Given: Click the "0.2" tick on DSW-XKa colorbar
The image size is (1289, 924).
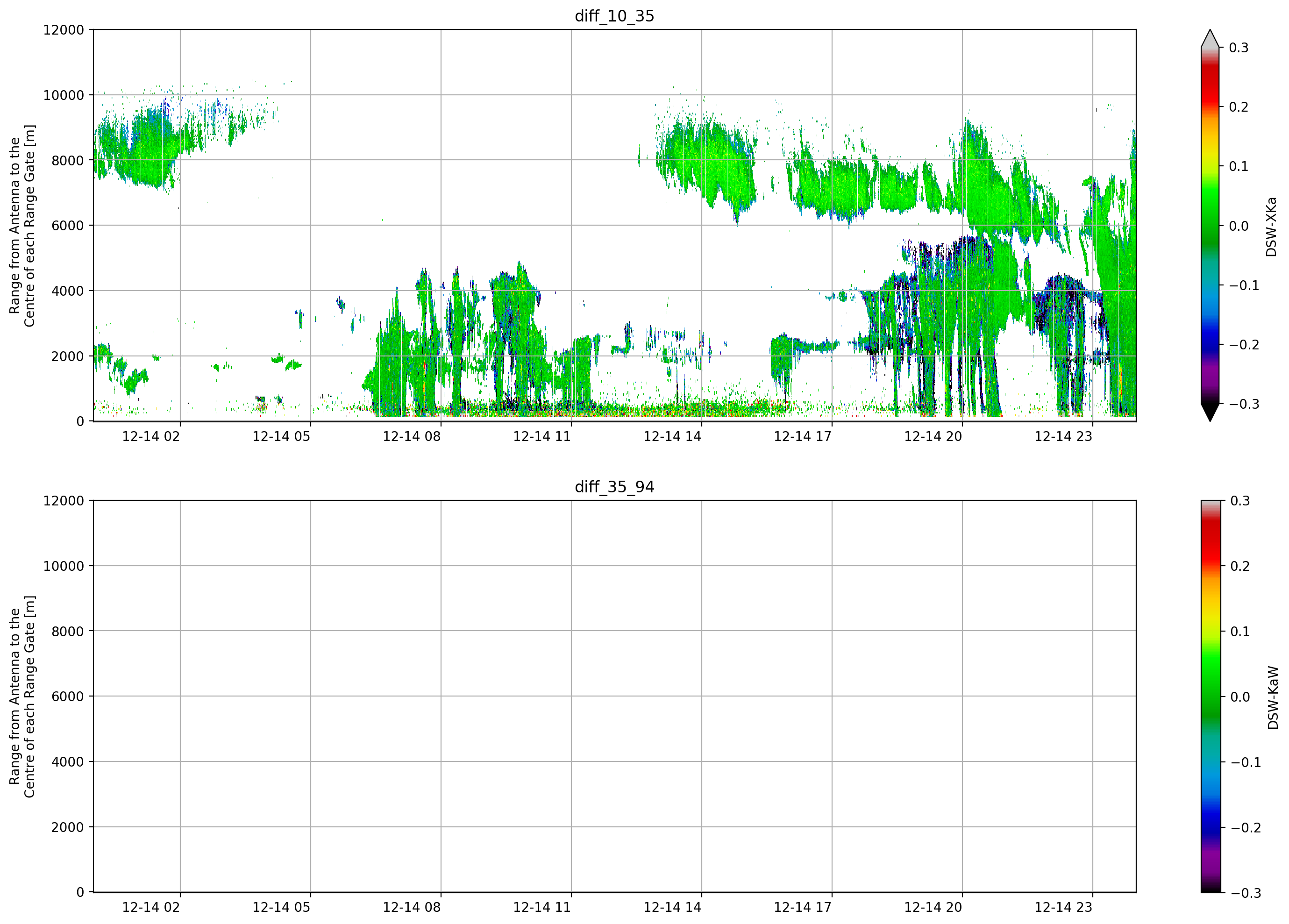Looking at the screenshot, I should click(x=1239, y=107).
